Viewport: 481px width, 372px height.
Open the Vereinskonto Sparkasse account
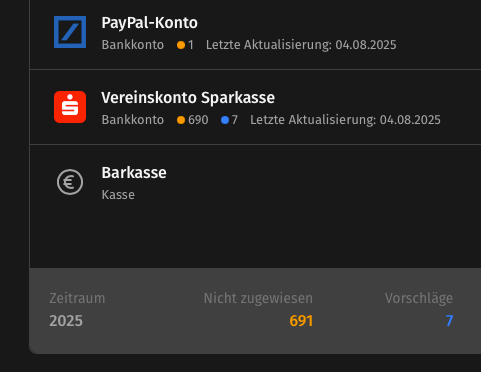click(255, 107)
